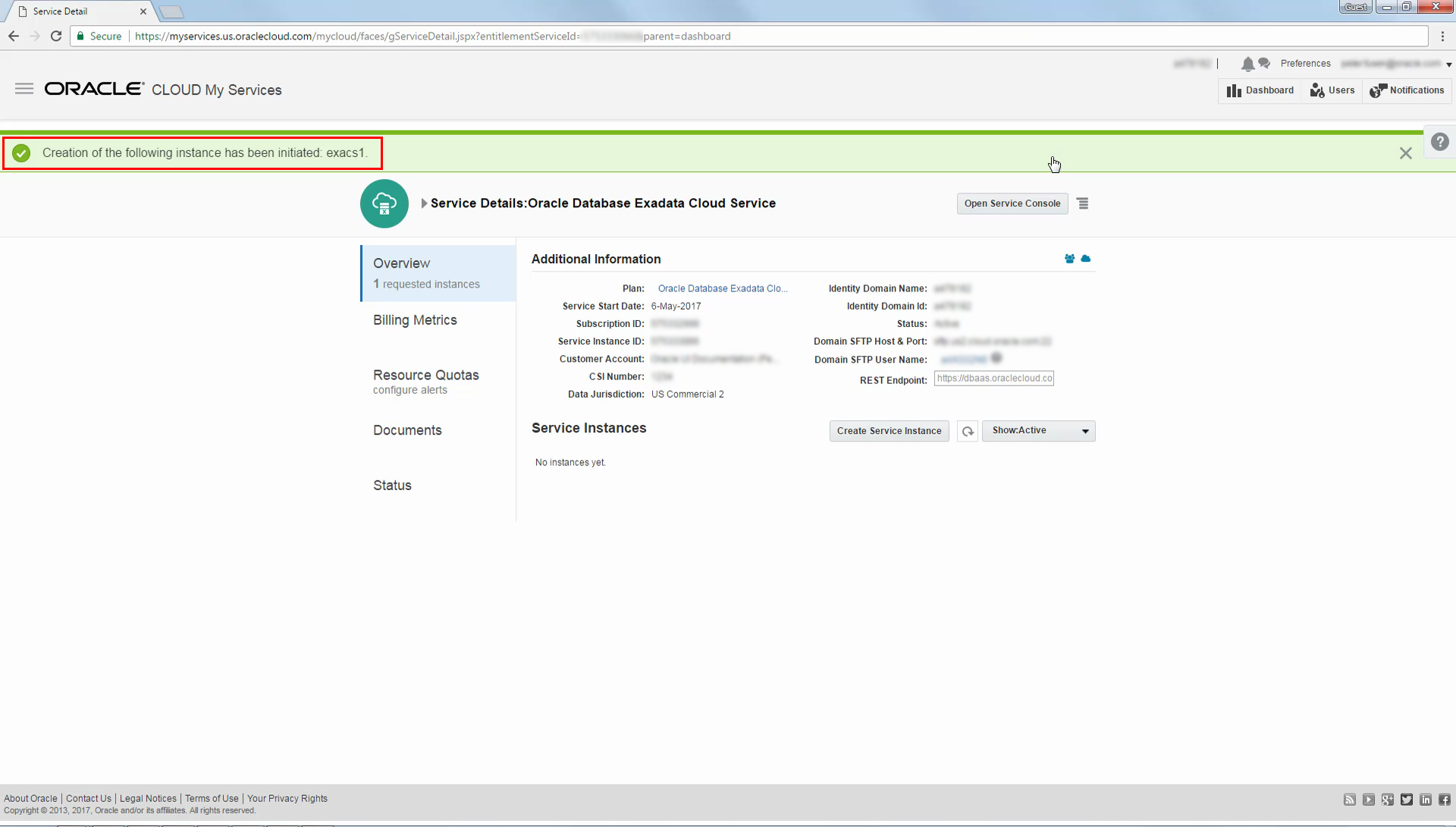
Task: Open the About Oracle footer link
Action: coord(30,799)
